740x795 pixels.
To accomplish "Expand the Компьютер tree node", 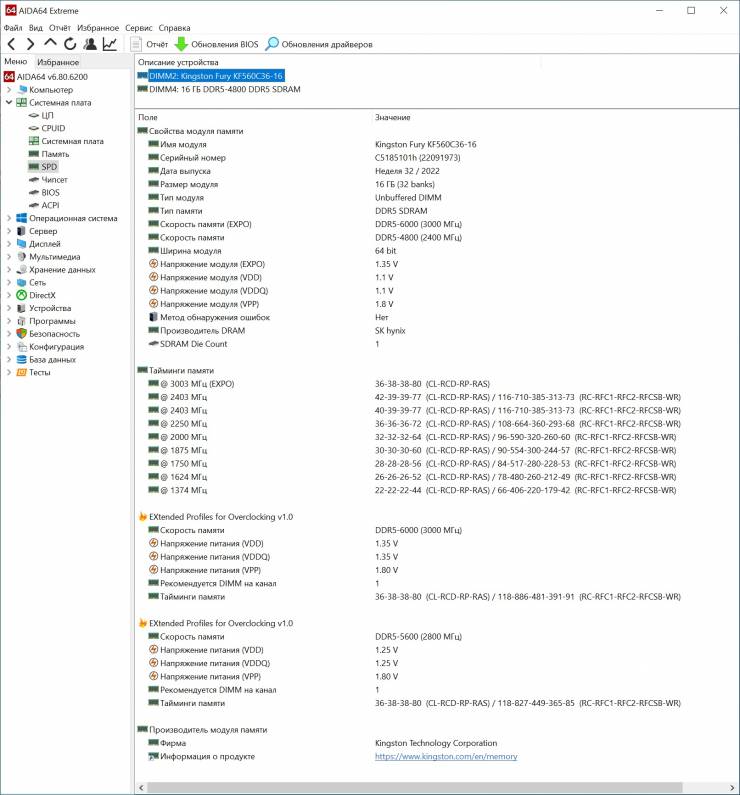I will point(9,90).
